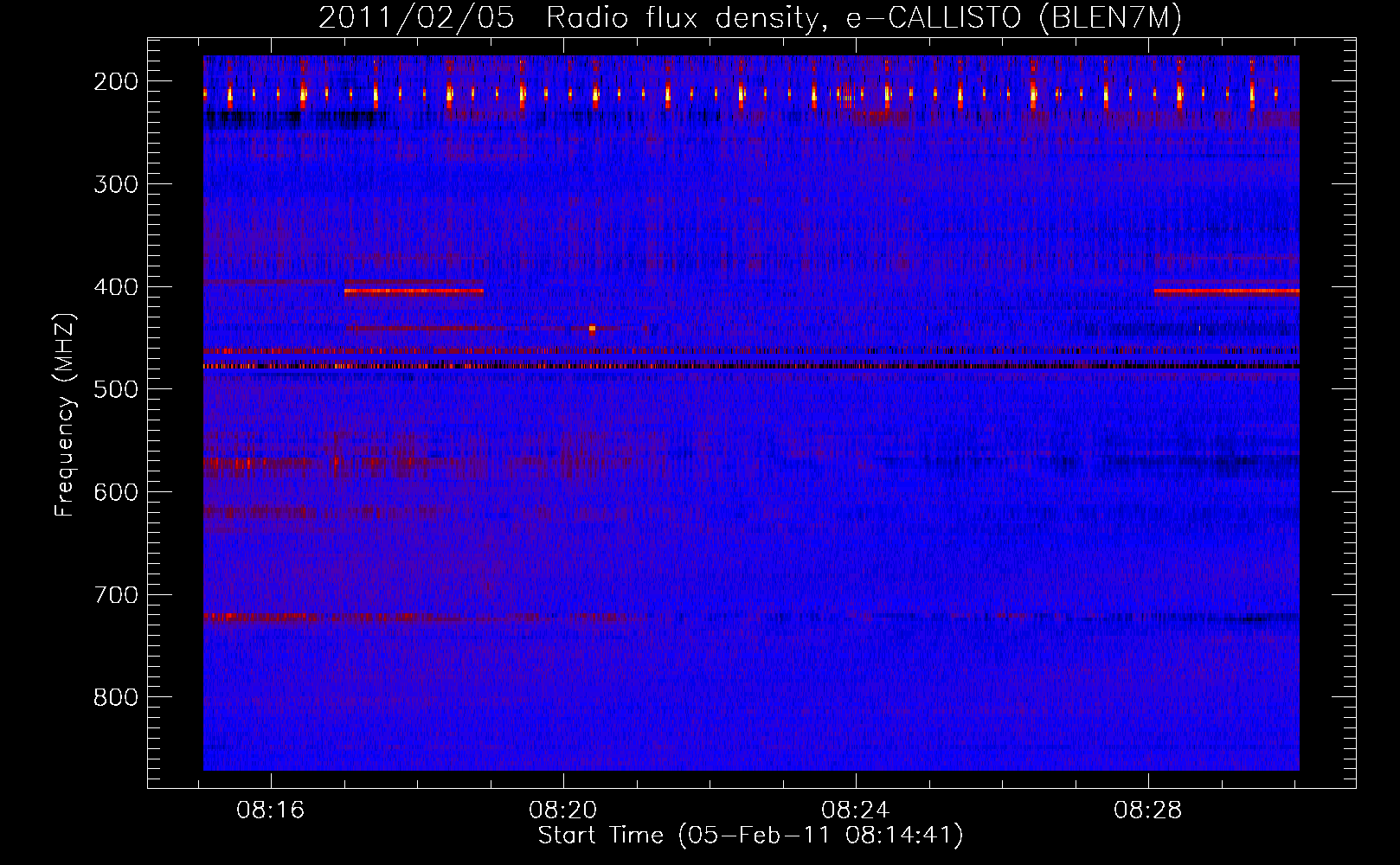Viewport: 1400px width, 865px height.
Task: Click the red 400 MHz band after 08:28
Action: point(1226,292)
